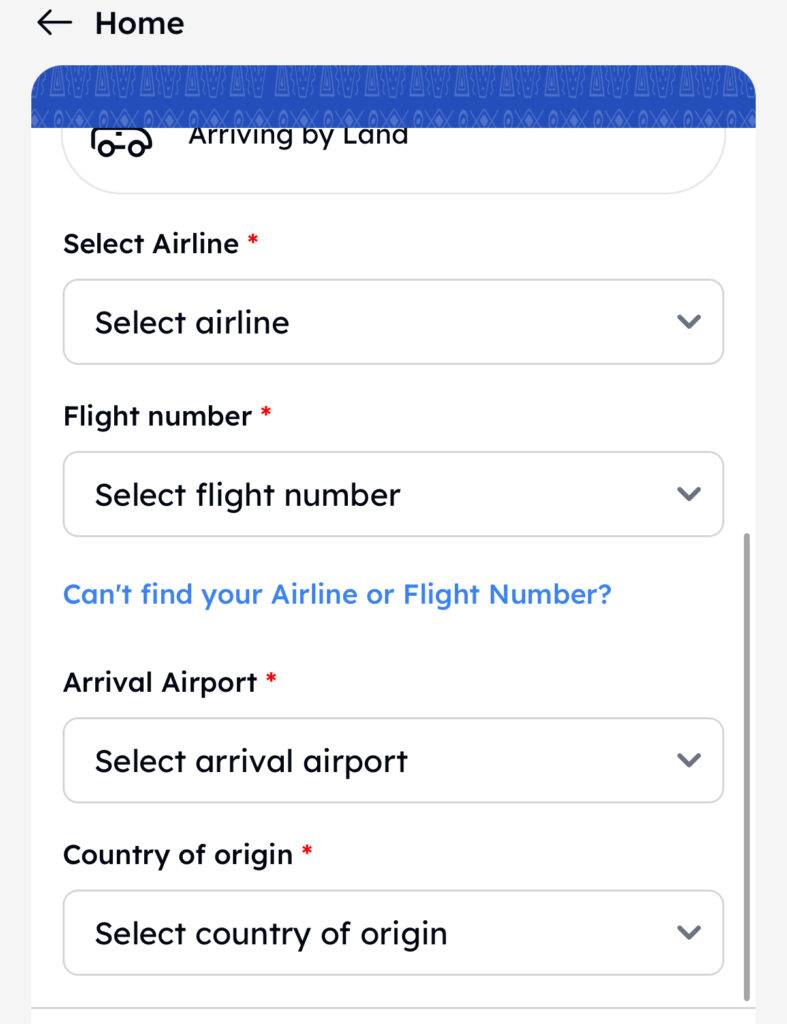
Task: Click the chevron in the country of origin field
Action: pos(688,932)
